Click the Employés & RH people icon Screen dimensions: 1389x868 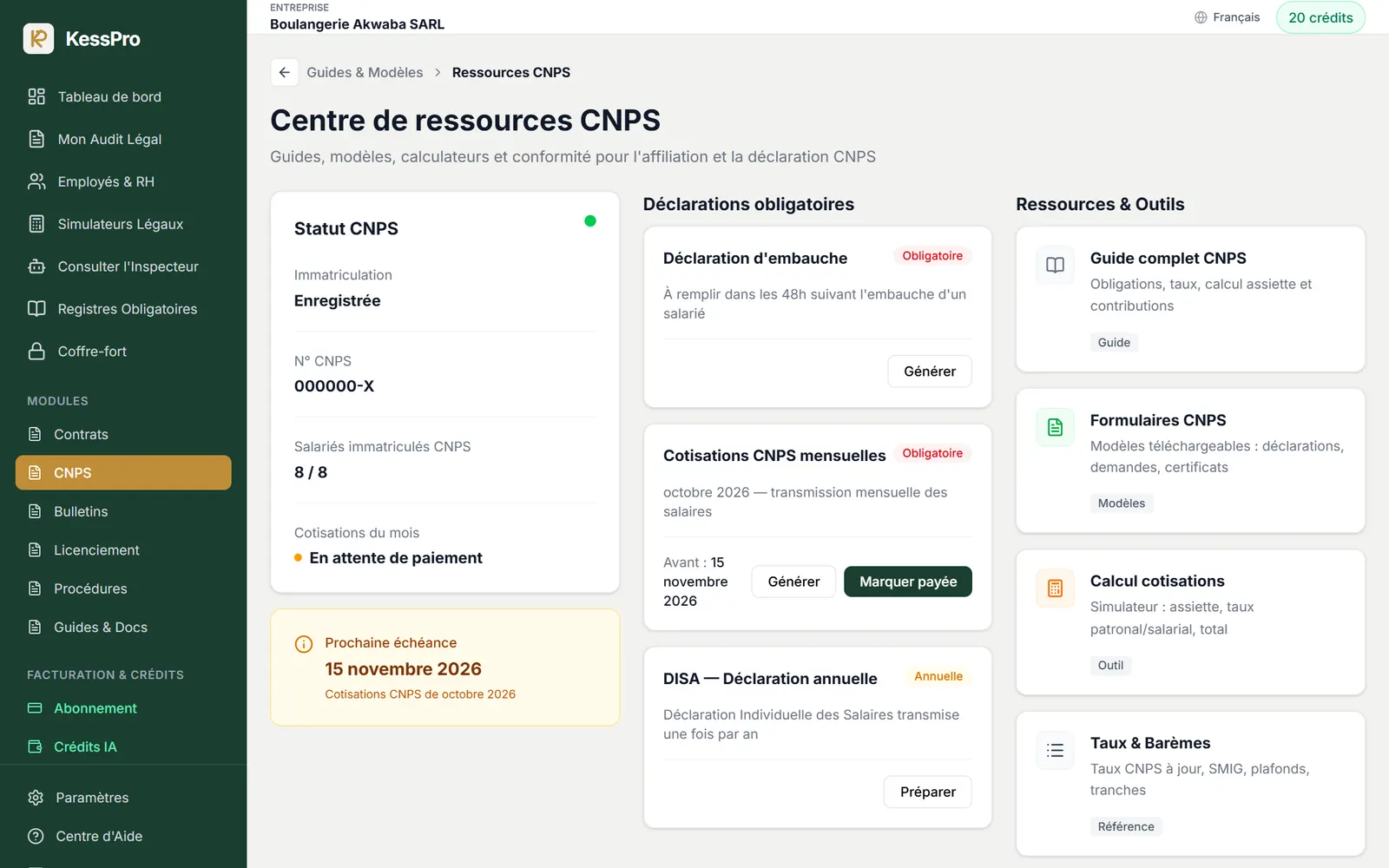(36, 181)
